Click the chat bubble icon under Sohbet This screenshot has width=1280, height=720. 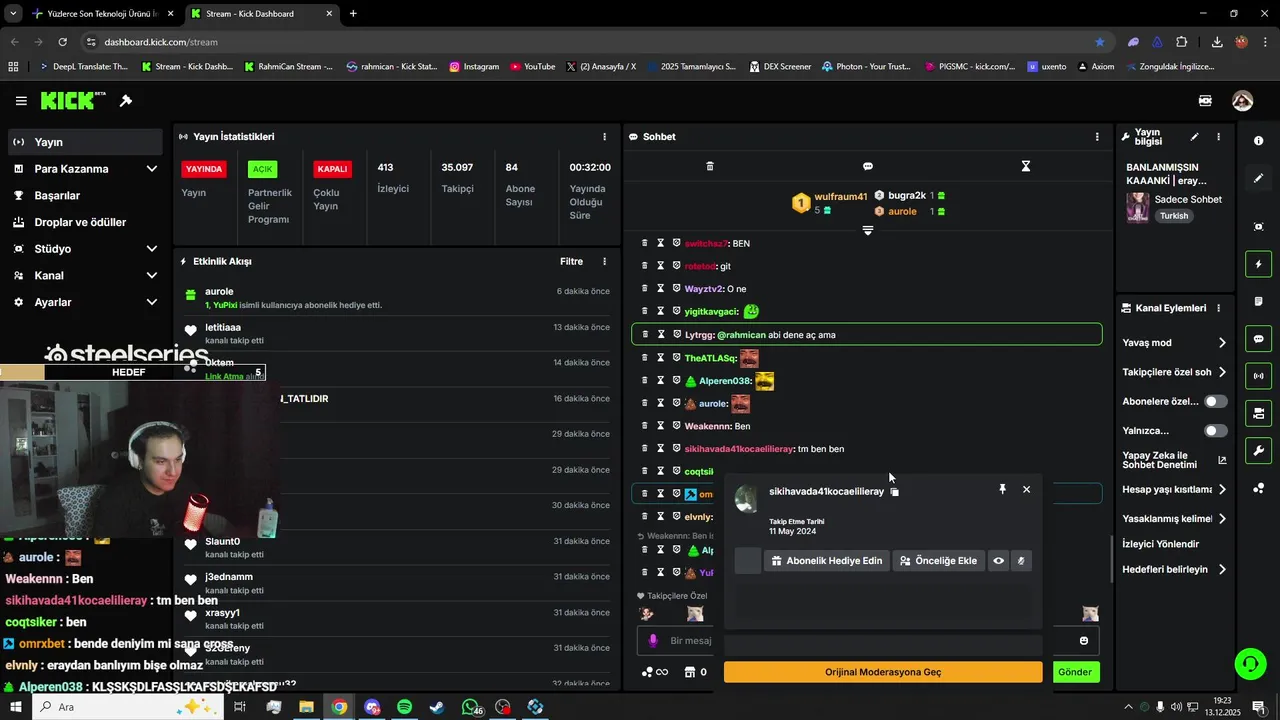[868, 166]
